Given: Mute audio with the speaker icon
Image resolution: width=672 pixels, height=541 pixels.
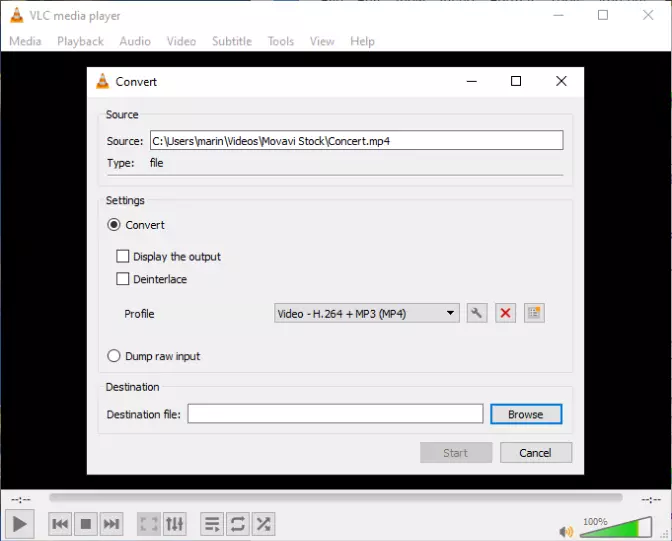Looking at the screenshot, I should pos(566,532).
